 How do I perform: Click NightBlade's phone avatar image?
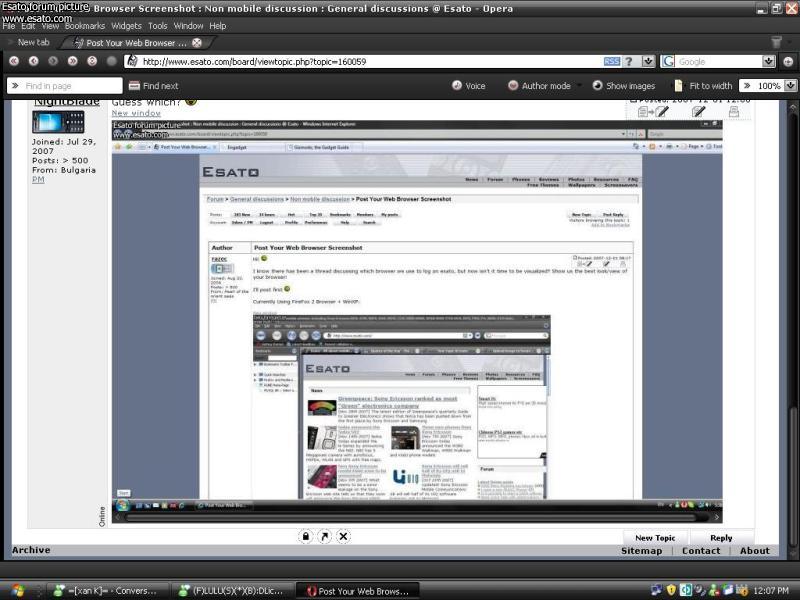[x=58, y=122]
